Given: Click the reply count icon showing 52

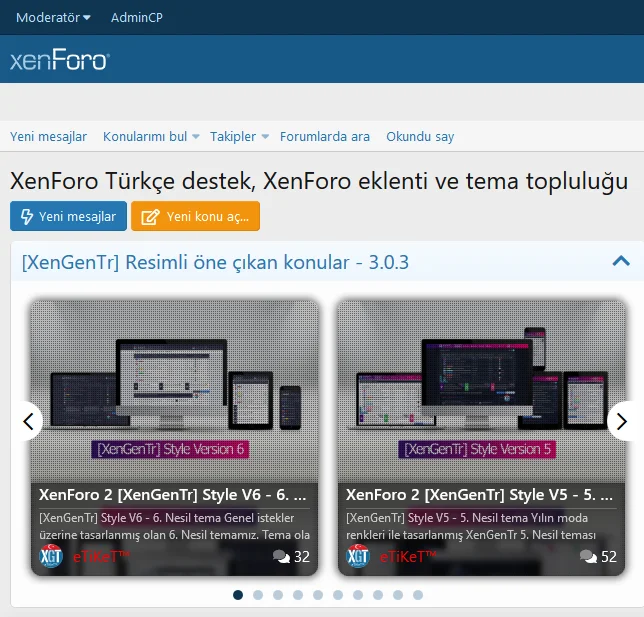Looking at the screenshot, I should tap(588, 557).
